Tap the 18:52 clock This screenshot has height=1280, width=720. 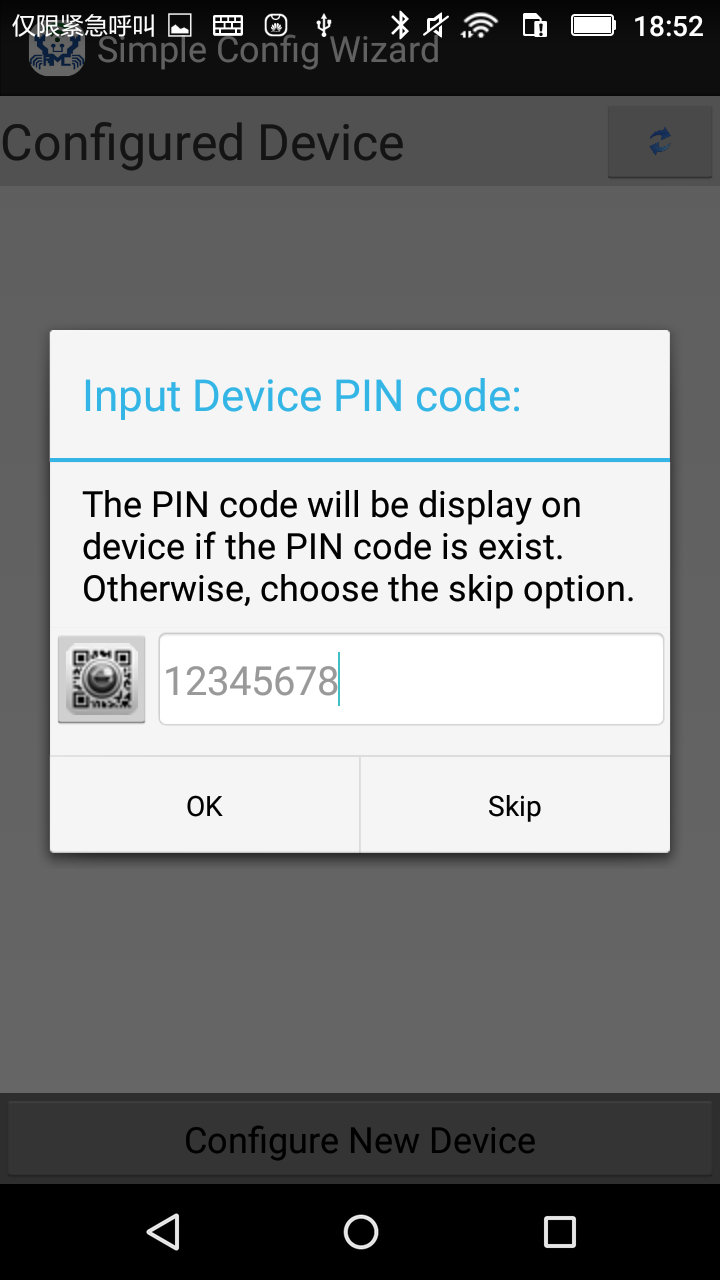click(x=669, y=26)
